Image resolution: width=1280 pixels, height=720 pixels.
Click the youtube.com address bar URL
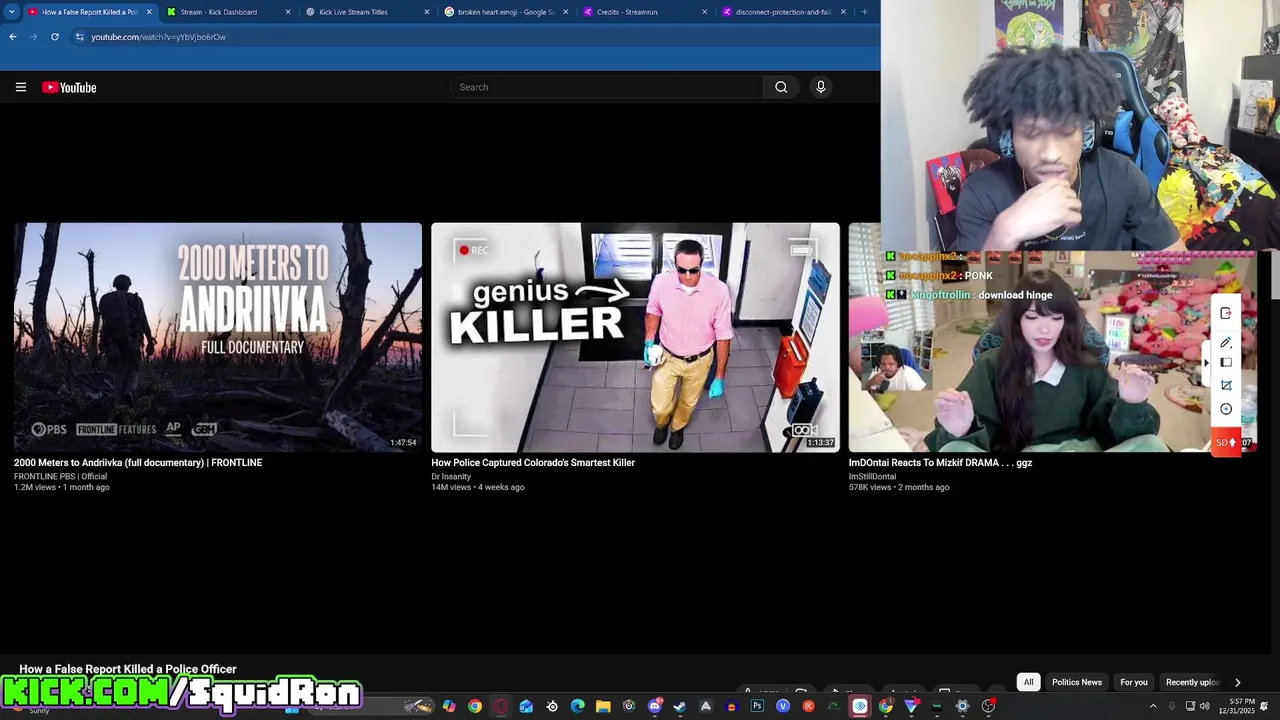(158, 37)
